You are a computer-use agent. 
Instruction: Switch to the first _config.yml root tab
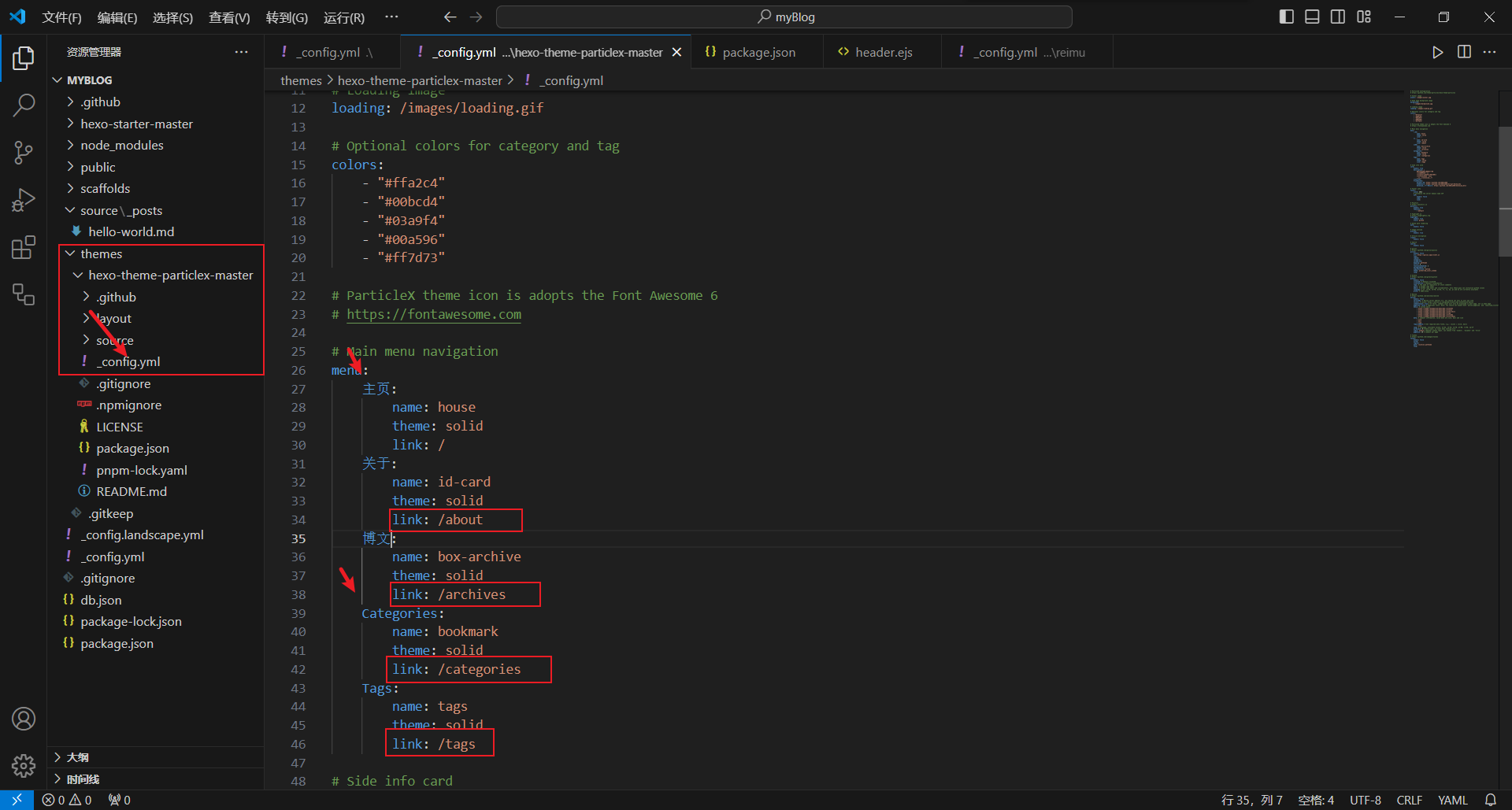(332, 52)
